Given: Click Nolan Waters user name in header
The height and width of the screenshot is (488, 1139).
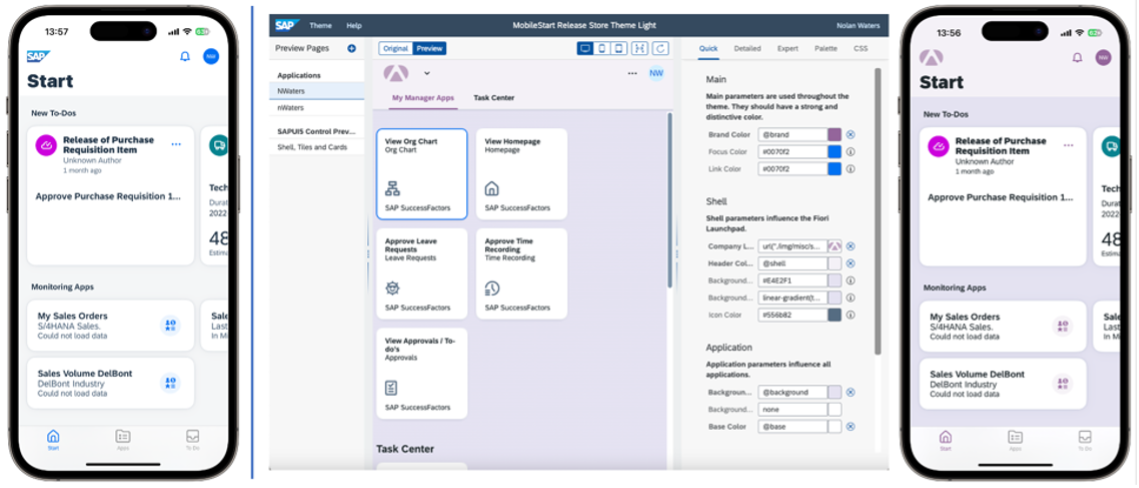Looking at the screenshot, I should tap(858, 25).
